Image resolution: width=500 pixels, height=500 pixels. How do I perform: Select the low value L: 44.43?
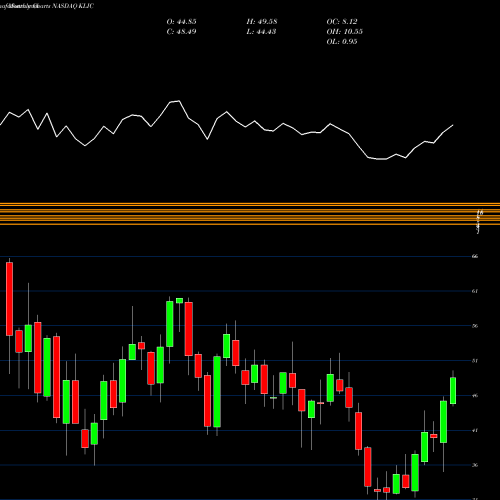click(261, 32)
